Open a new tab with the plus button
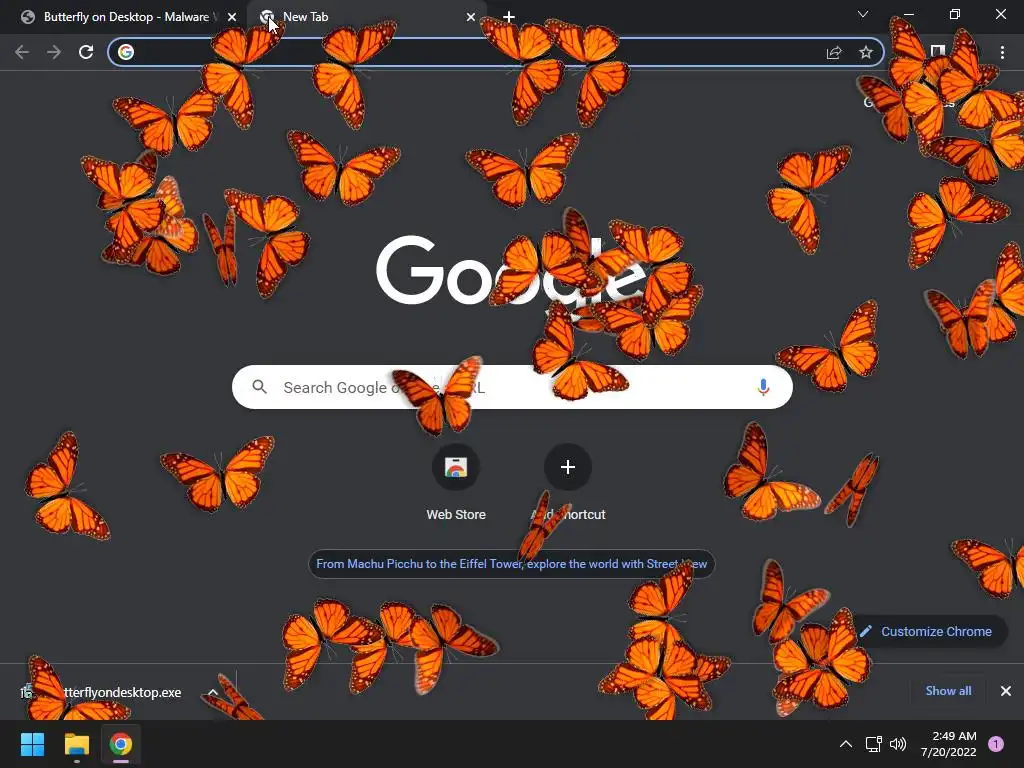 [509, 17]
